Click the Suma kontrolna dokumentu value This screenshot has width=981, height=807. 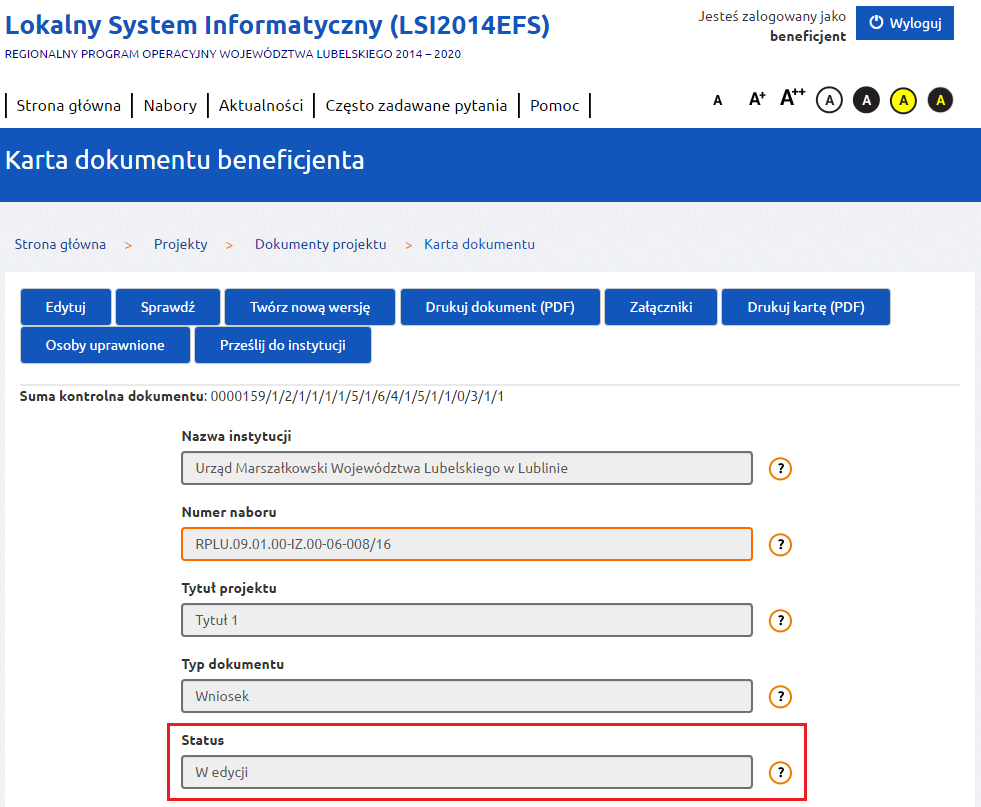click(x=357, y=397)
